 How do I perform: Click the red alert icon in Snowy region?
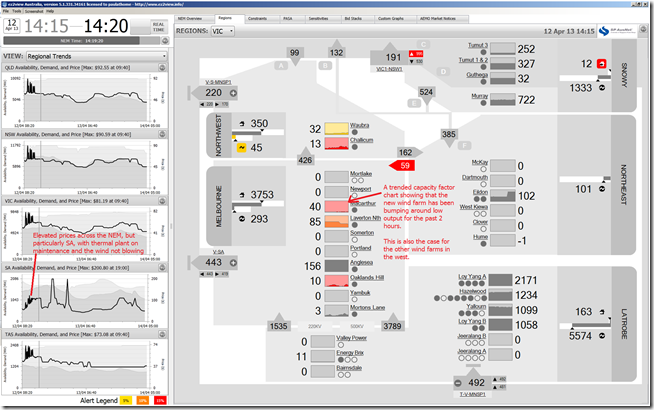tap(601, 64)
